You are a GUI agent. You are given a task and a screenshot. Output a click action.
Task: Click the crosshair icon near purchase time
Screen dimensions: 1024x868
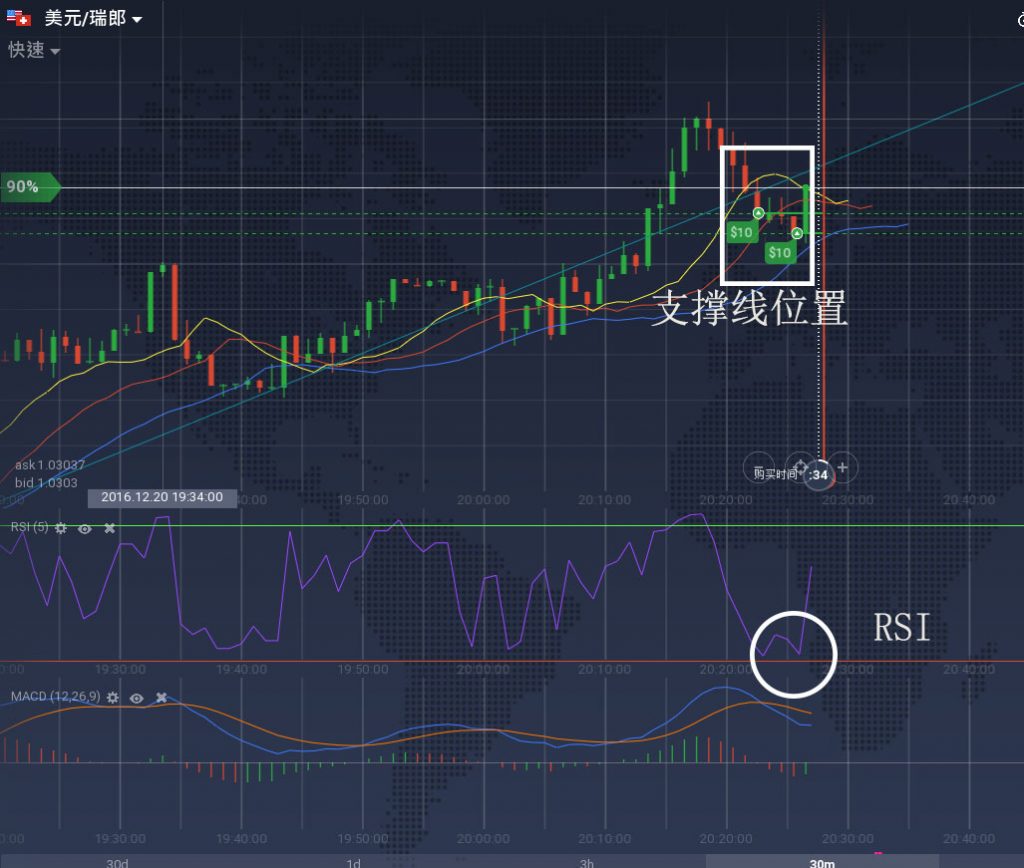point(801,467)
